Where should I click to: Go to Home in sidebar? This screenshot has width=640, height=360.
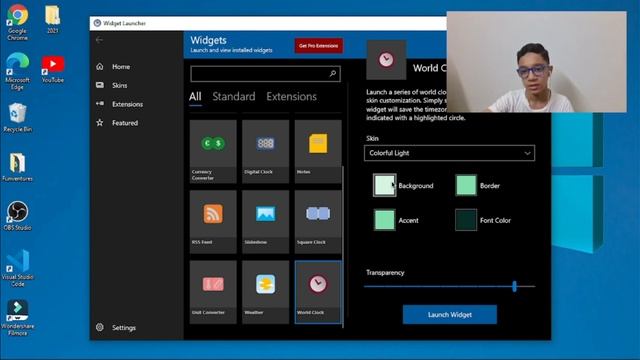(120, 67)
